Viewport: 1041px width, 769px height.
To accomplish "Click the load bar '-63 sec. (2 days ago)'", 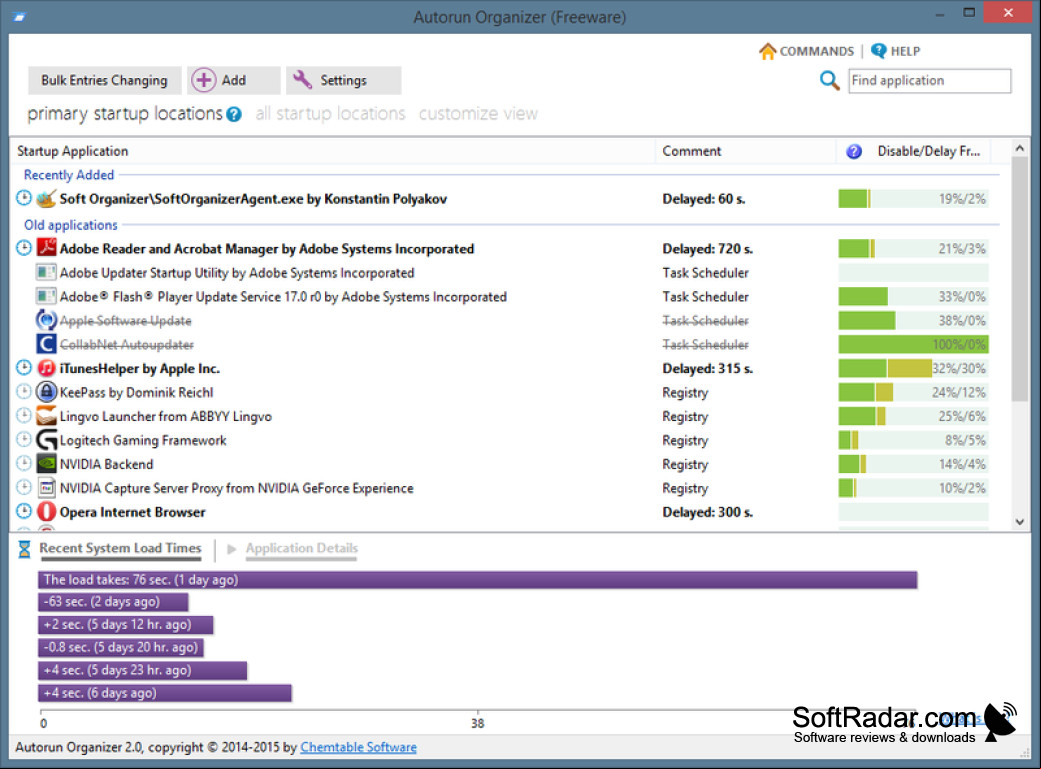I will pyautogui.click(x=114, y=602).
